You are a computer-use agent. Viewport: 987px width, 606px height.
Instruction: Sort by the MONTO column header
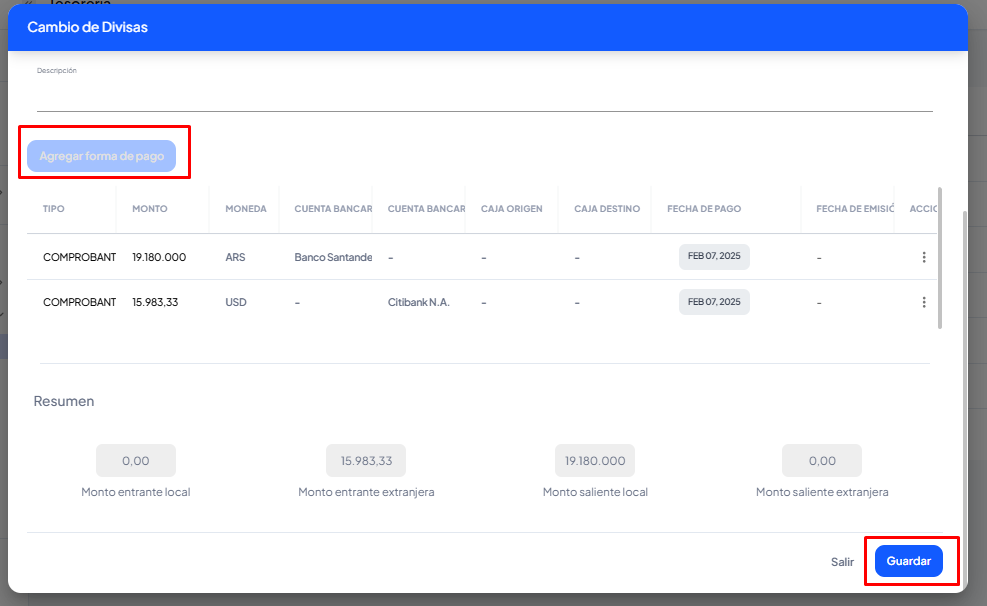coord(150,209)
